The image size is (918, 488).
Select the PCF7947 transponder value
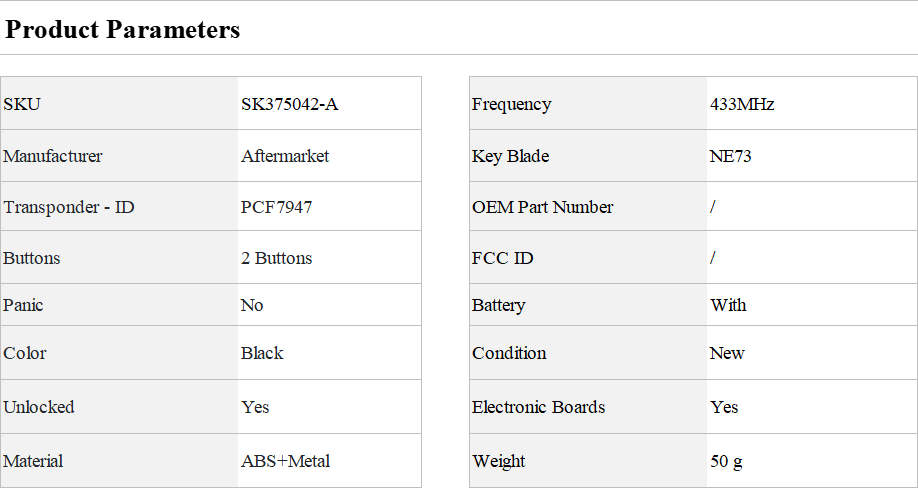click(276, 207)
